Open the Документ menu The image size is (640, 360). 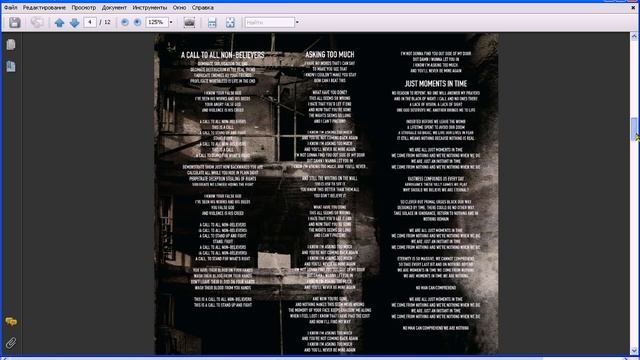click(x=114, y=7)
